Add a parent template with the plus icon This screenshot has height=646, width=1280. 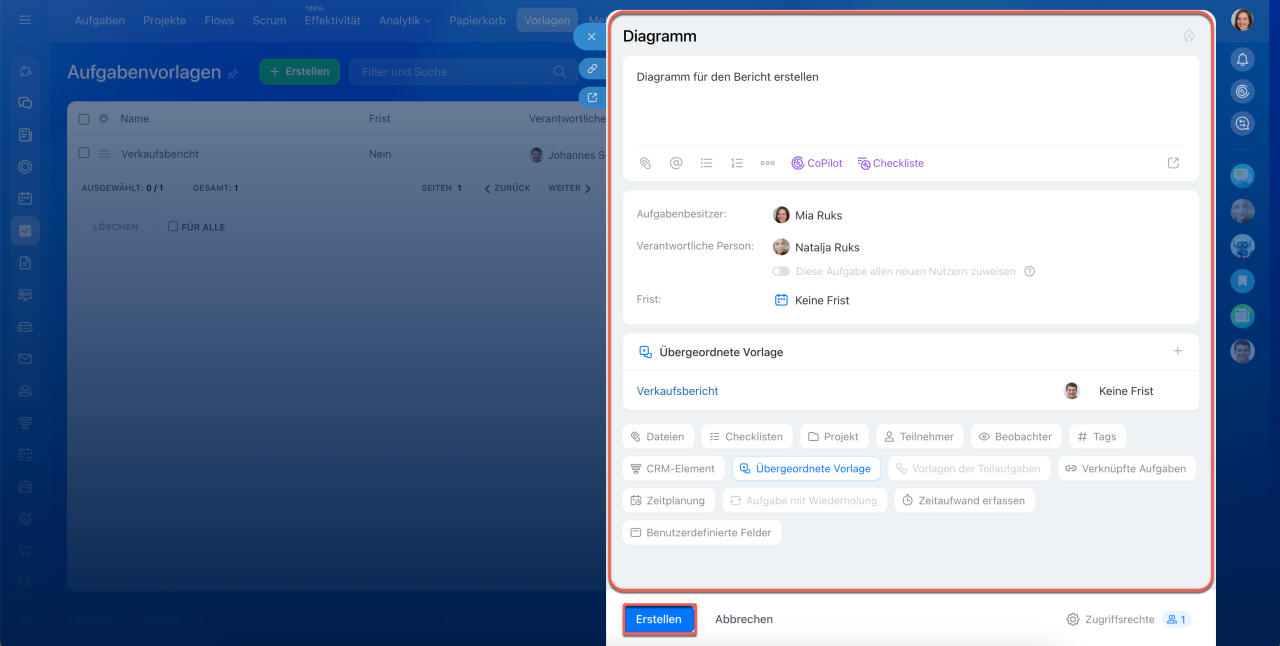1178,351
